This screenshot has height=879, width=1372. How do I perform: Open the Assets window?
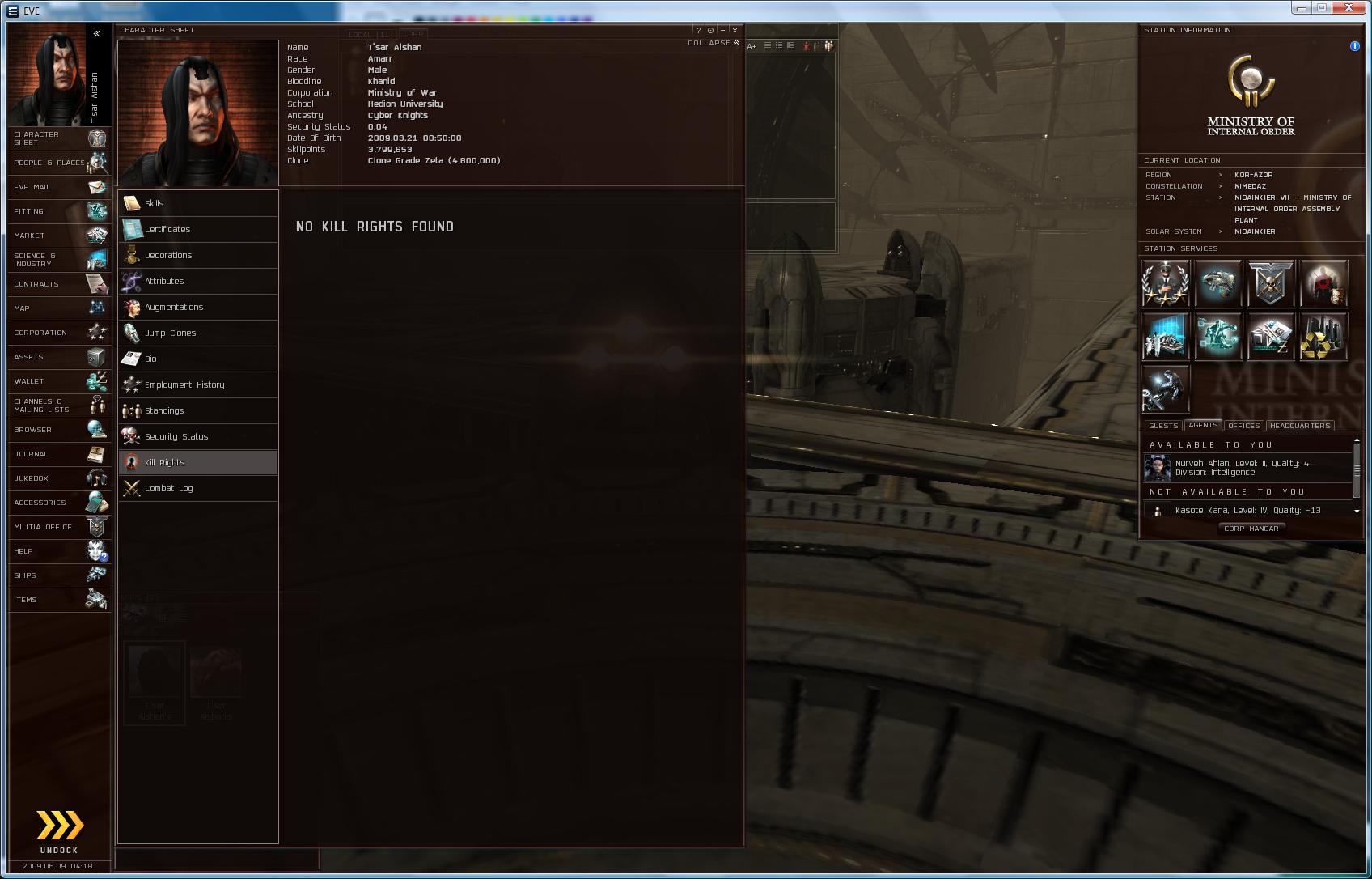[59, 357]
